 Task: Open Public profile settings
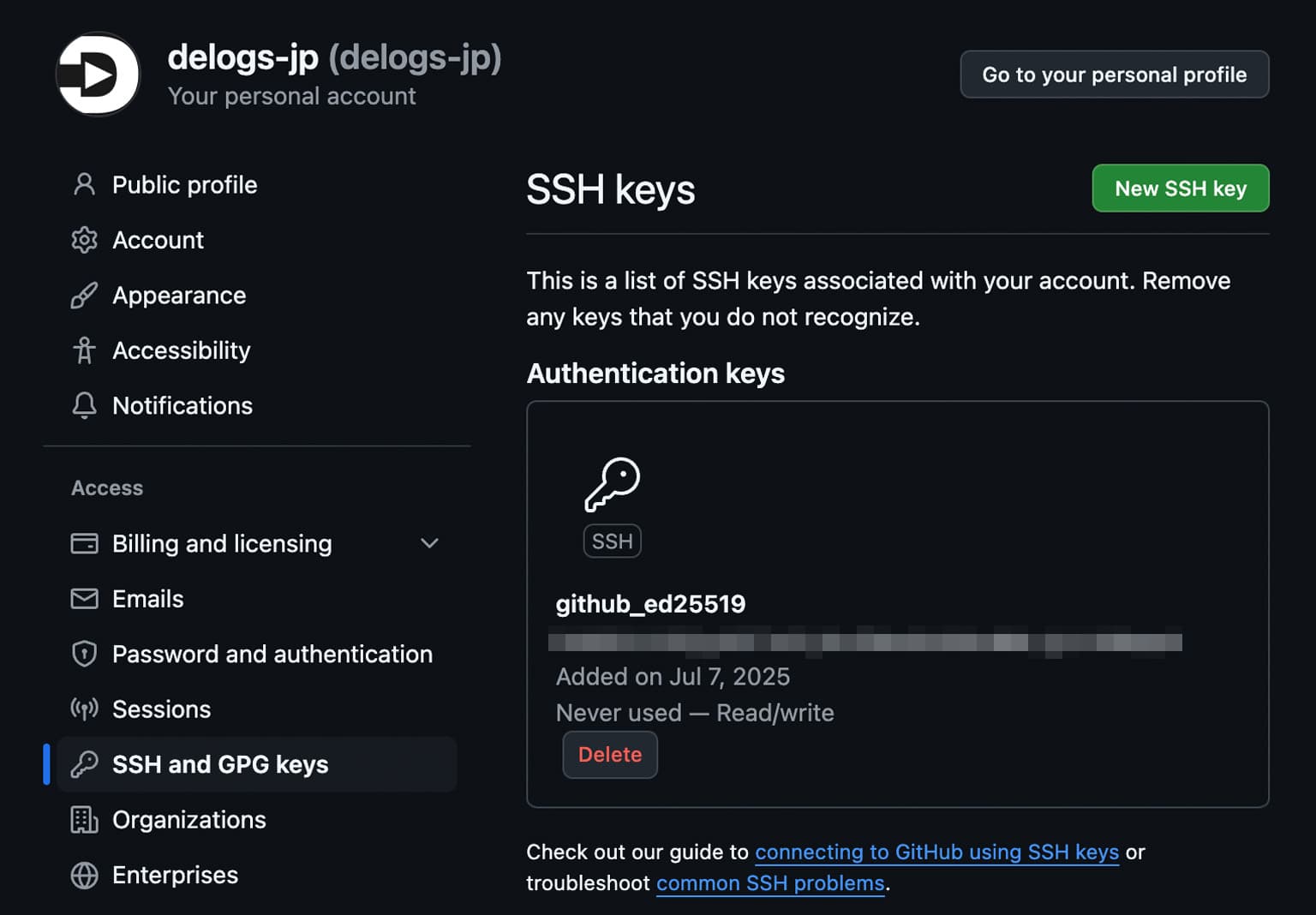(257, 184)
